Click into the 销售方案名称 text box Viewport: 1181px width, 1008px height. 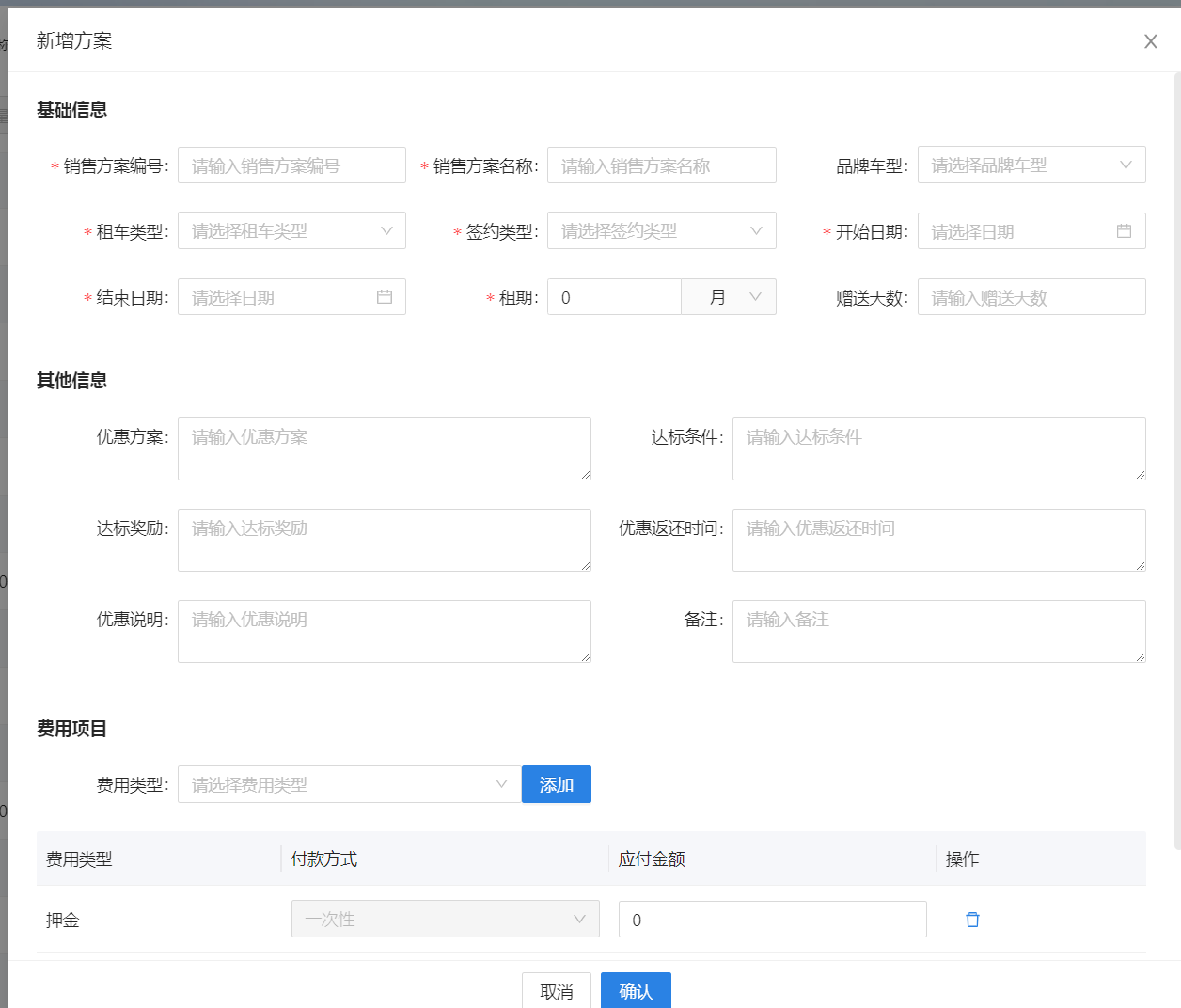pyautogui.click(x=661, y=165)
